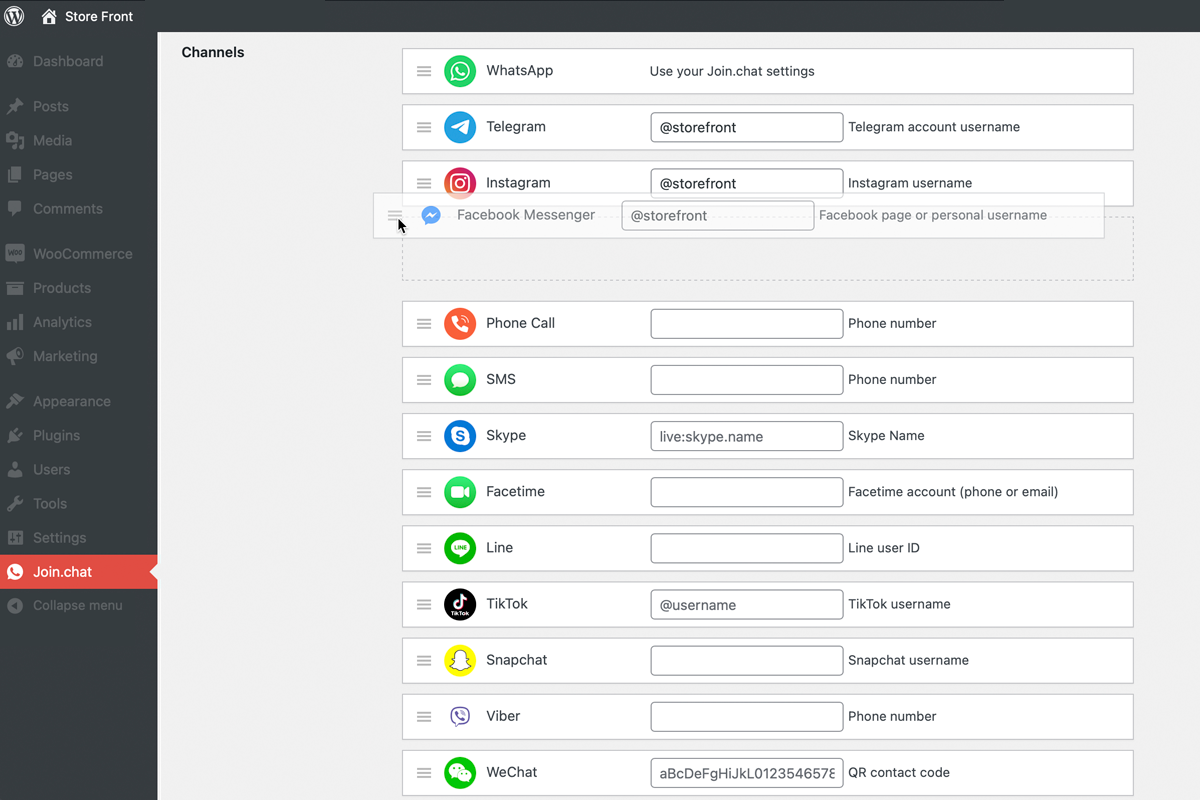Focus the Line user ID field
Image resolution: width=1200 pixels, height=800 pixels.
(x=747, y=547)
